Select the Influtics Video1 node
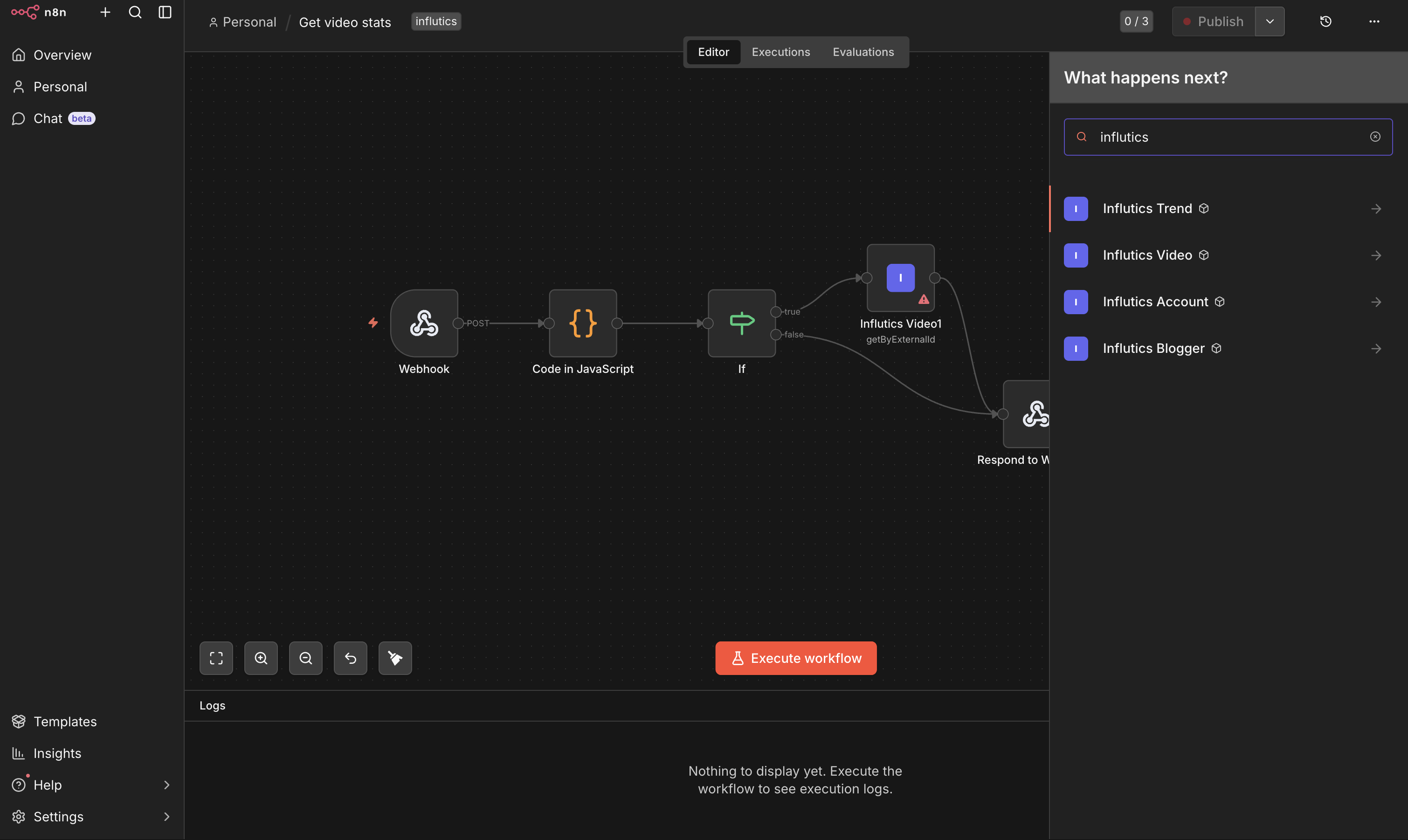 pos(900,278)
